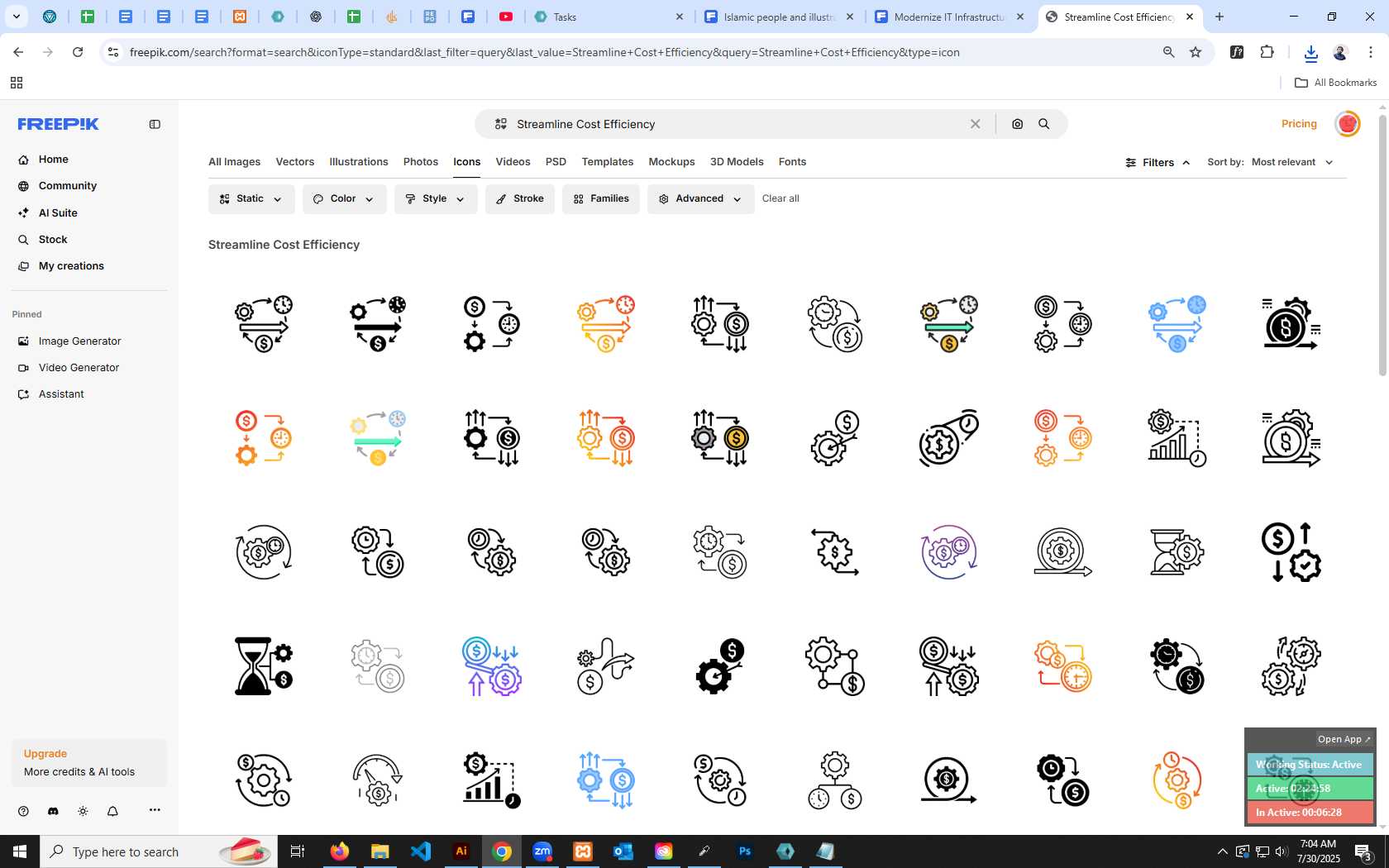Open help question mark icon in sidebar
This screenshot has width=1389, height=868.
(23, 811)
